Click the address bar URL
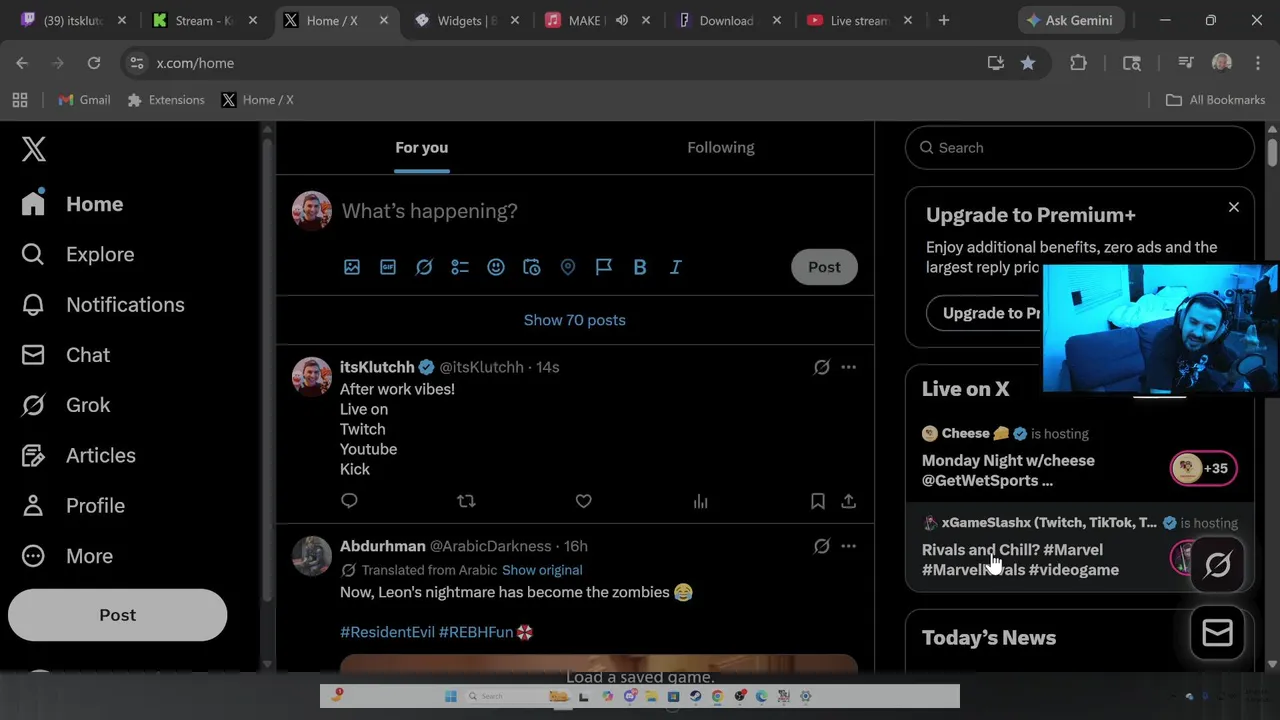The image size is (1280, 720). (x=195, y=63)
